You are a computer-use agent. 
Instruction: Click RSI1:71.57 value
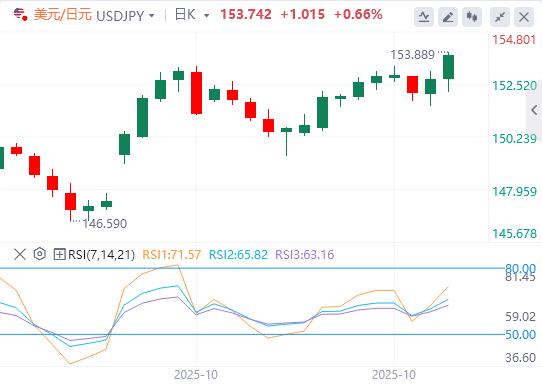pos(171,255)
